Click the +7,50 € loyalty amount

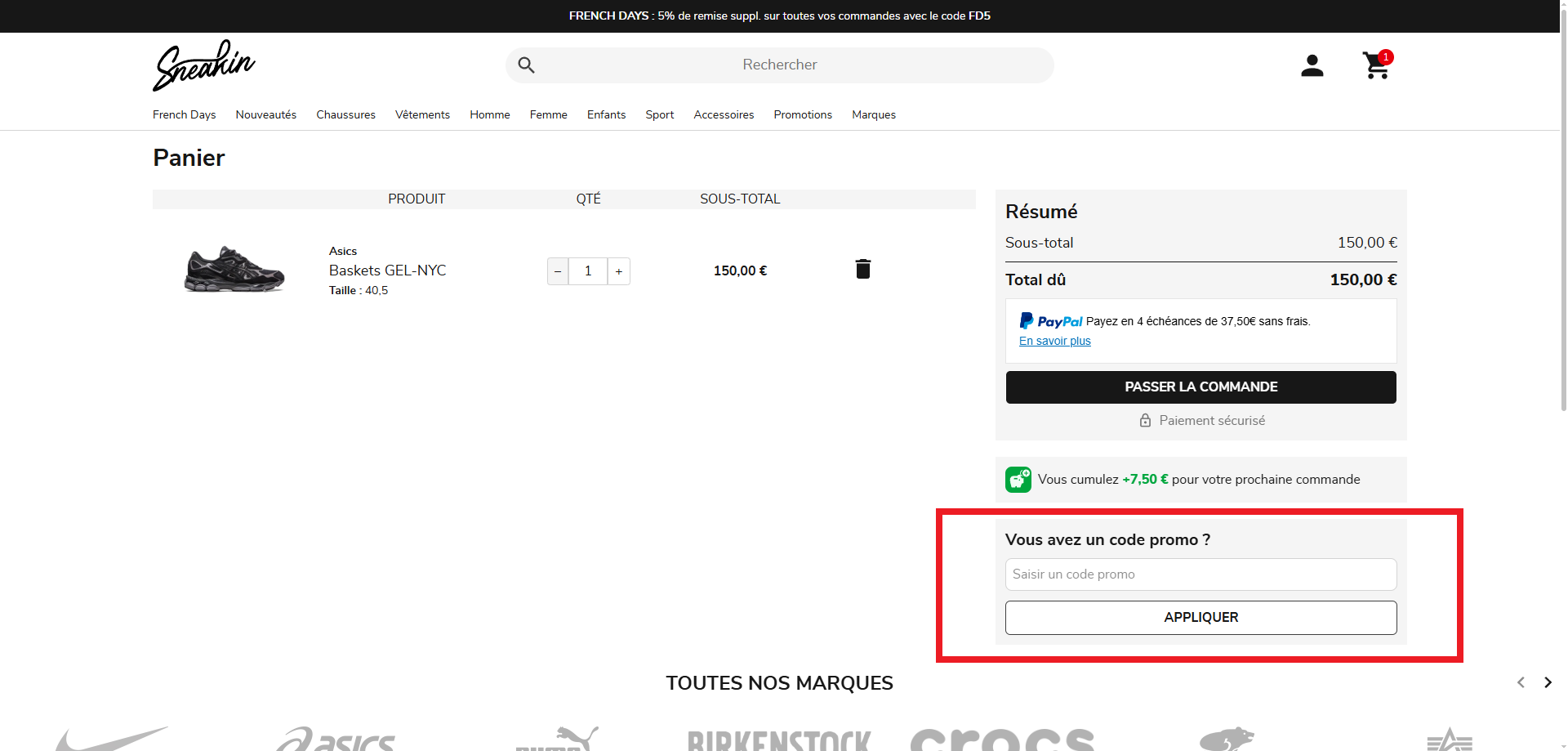tap(1145, 480)
